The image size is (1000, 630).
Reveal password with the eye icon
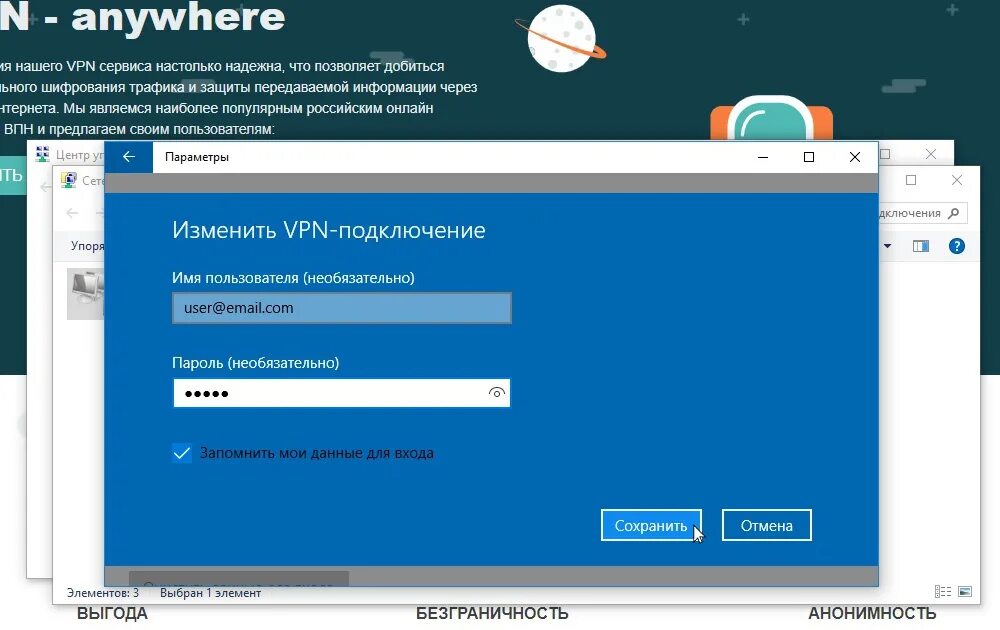tap(496, 393)
